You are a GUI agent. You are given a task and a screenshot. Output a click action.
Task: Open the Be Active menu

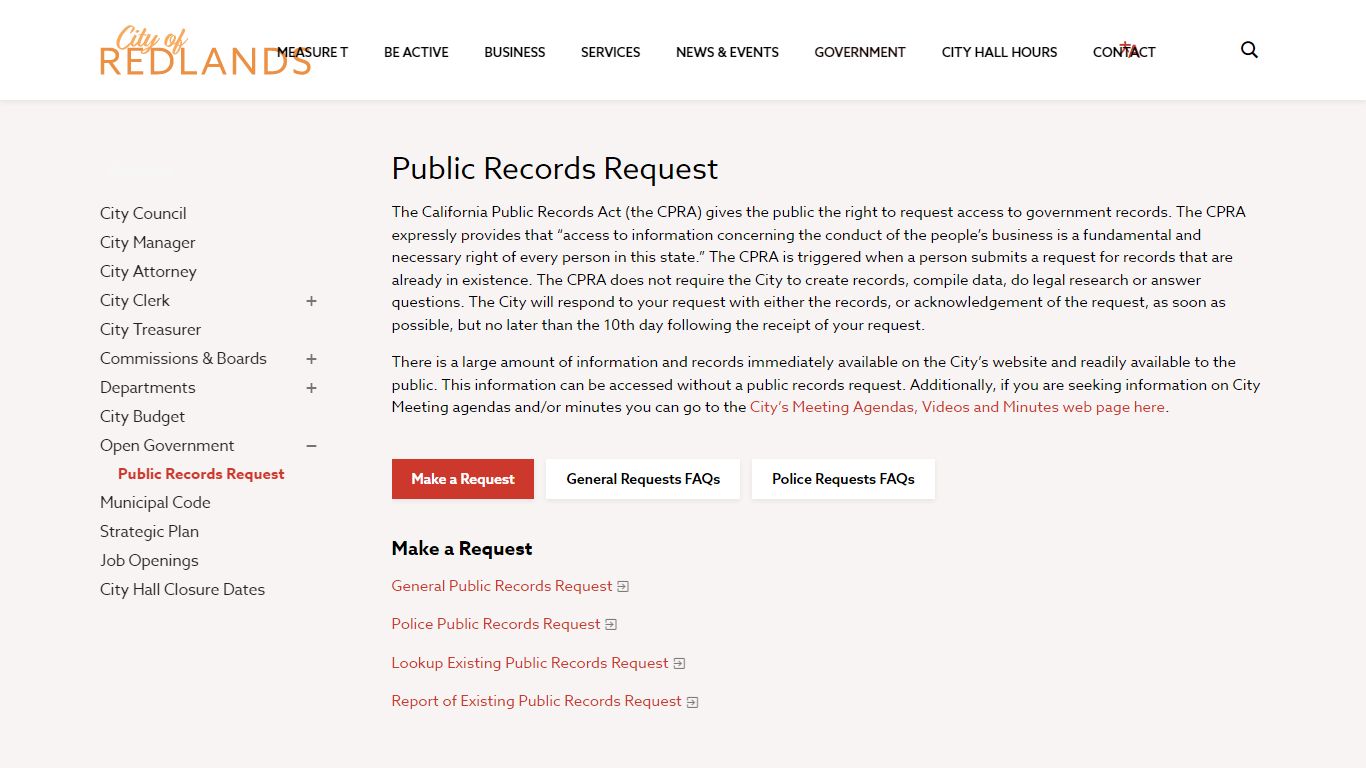416,52
